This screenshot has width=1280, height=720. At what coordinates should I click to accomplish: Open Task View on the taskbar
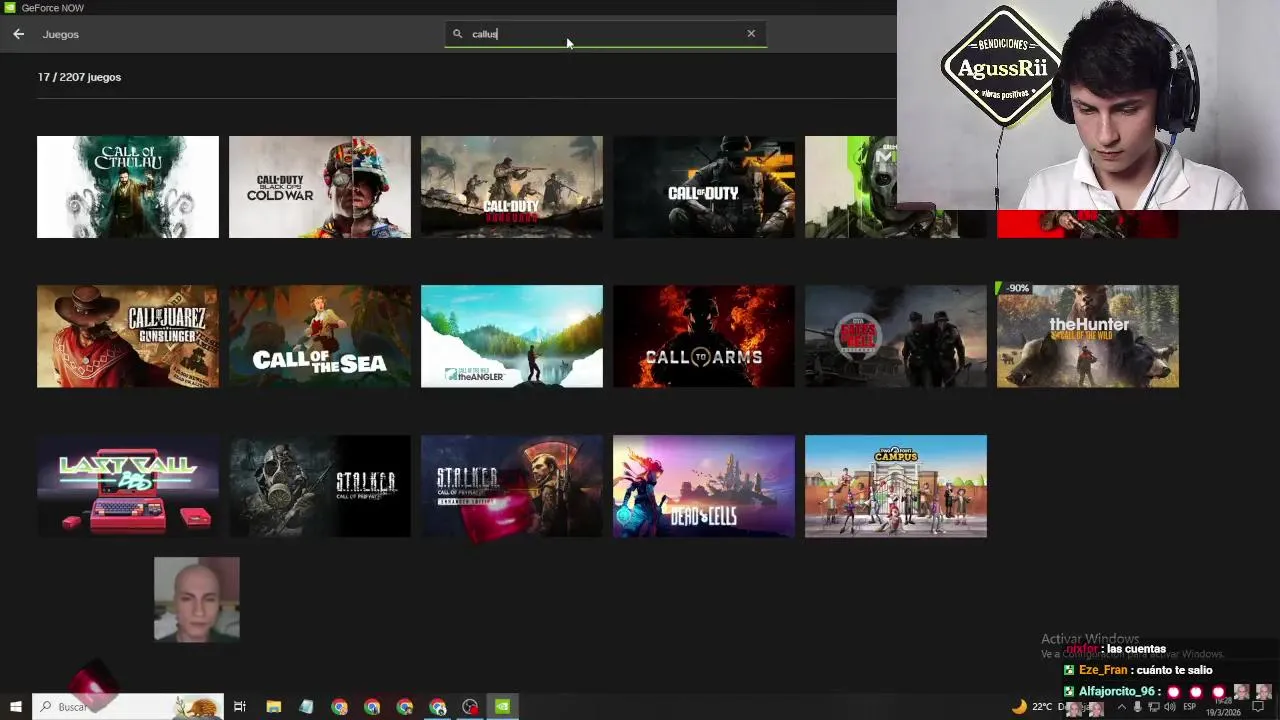click(x=240, y=707)
